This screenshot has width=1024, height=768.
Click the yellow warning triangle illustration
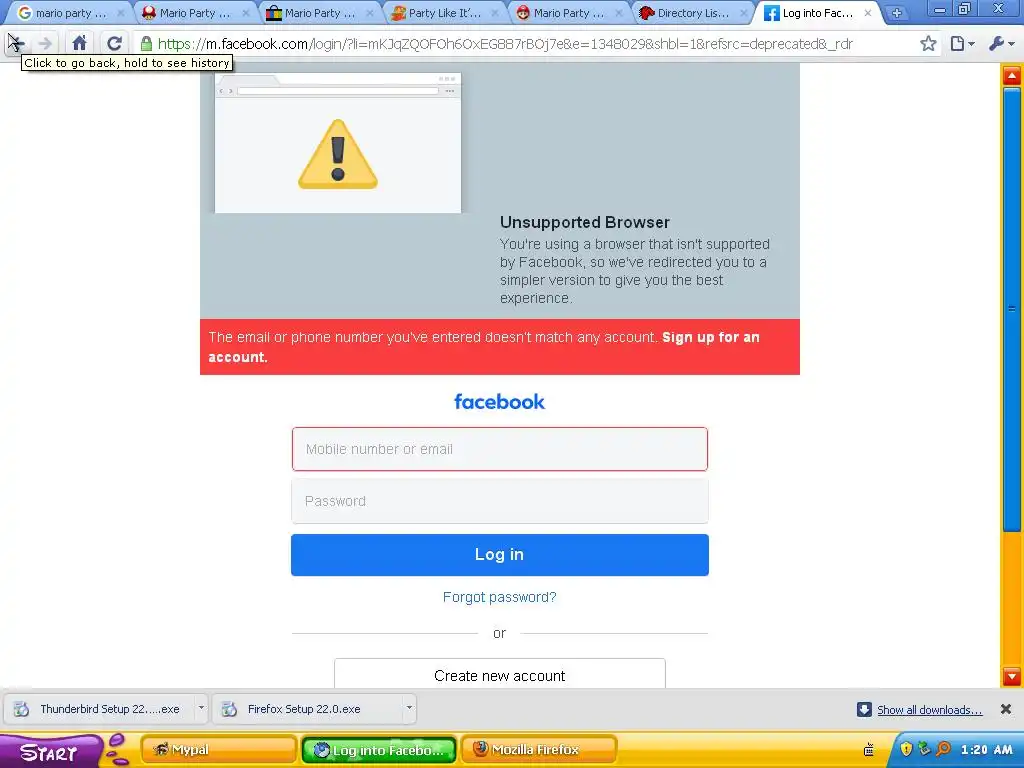338,155
